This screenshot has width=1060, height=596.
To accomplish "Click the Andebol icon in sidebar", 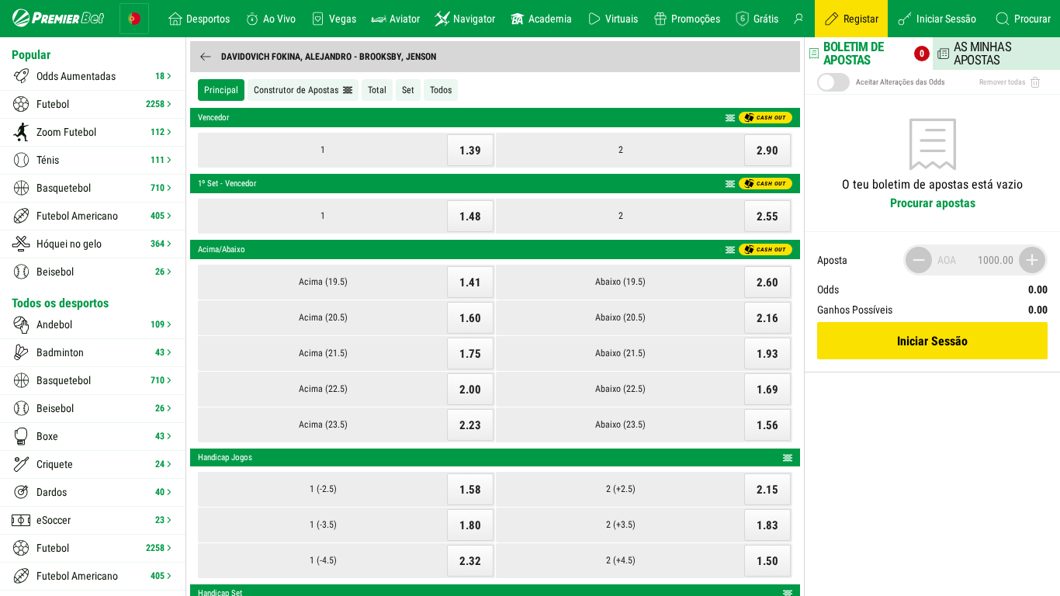I will pyautogui.click(x=21, y=325).
